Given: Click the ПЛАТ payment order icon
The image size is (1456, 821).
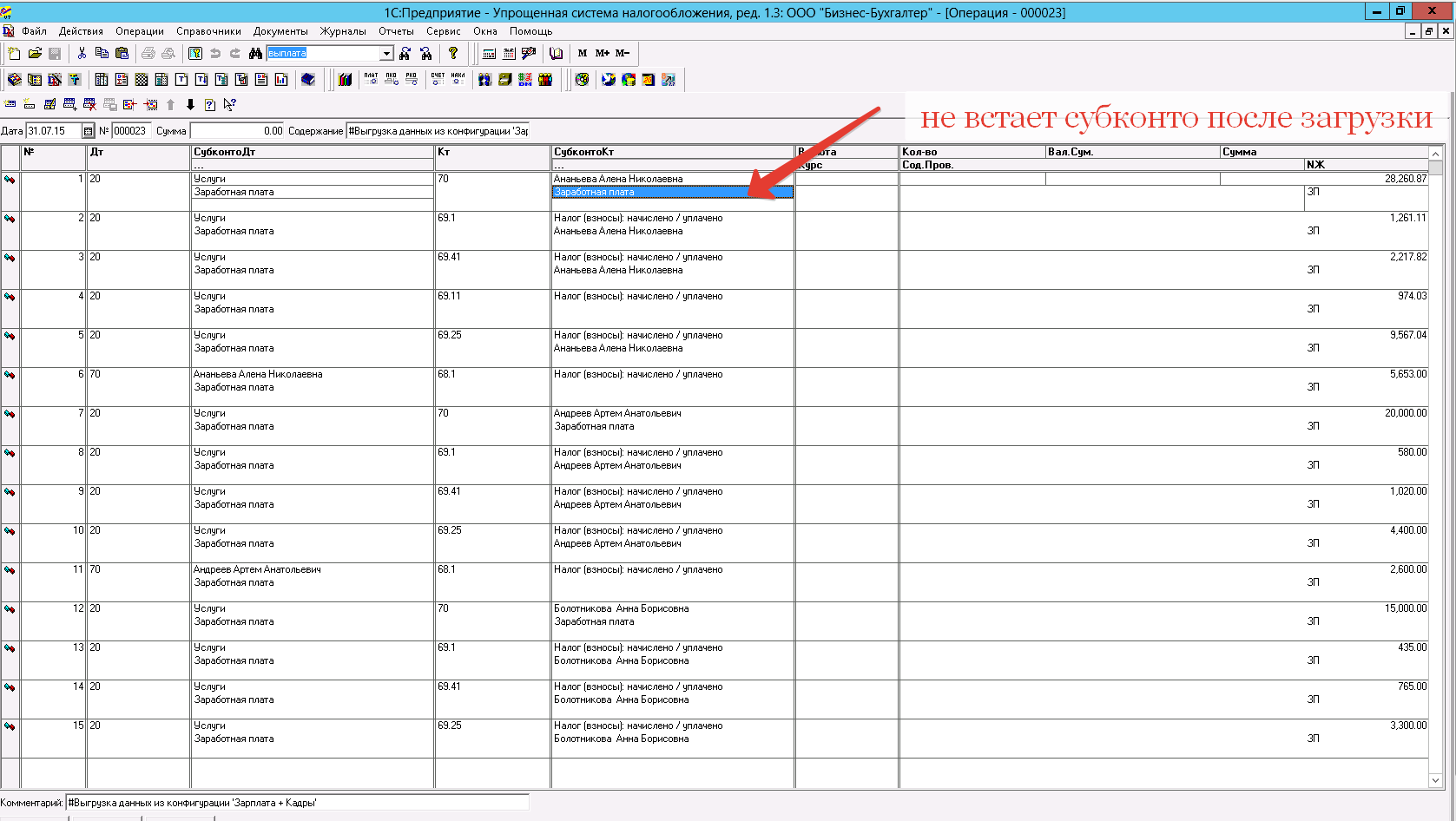Looking at the screenshot, I should 371,79.
